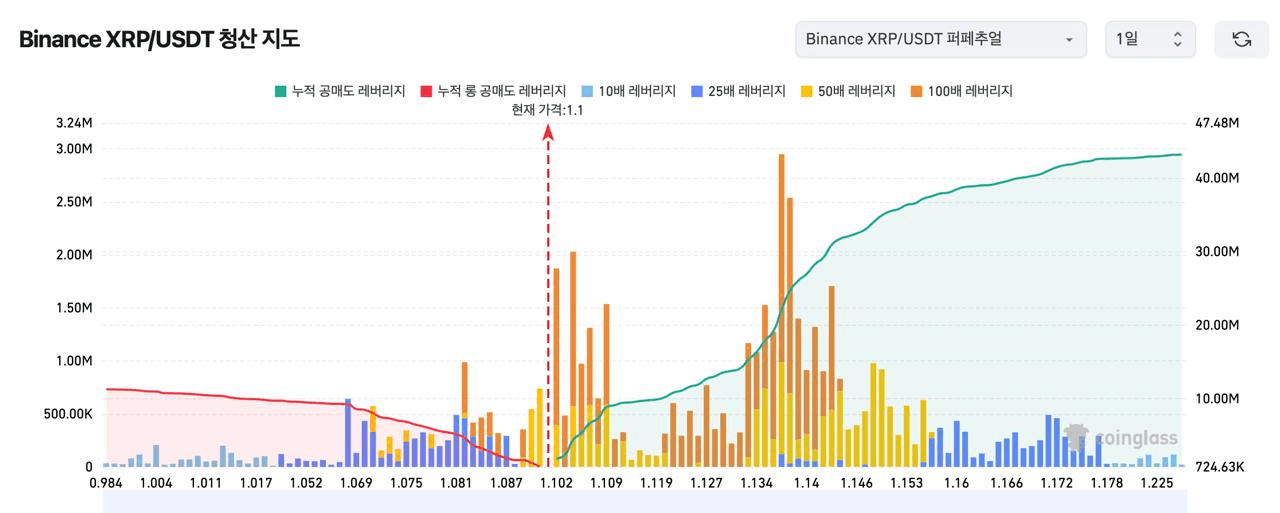Open the Binance XRP/USDT 퍼페추얼 dropdown
1280x513 pixels.
[x=940, y=39]
